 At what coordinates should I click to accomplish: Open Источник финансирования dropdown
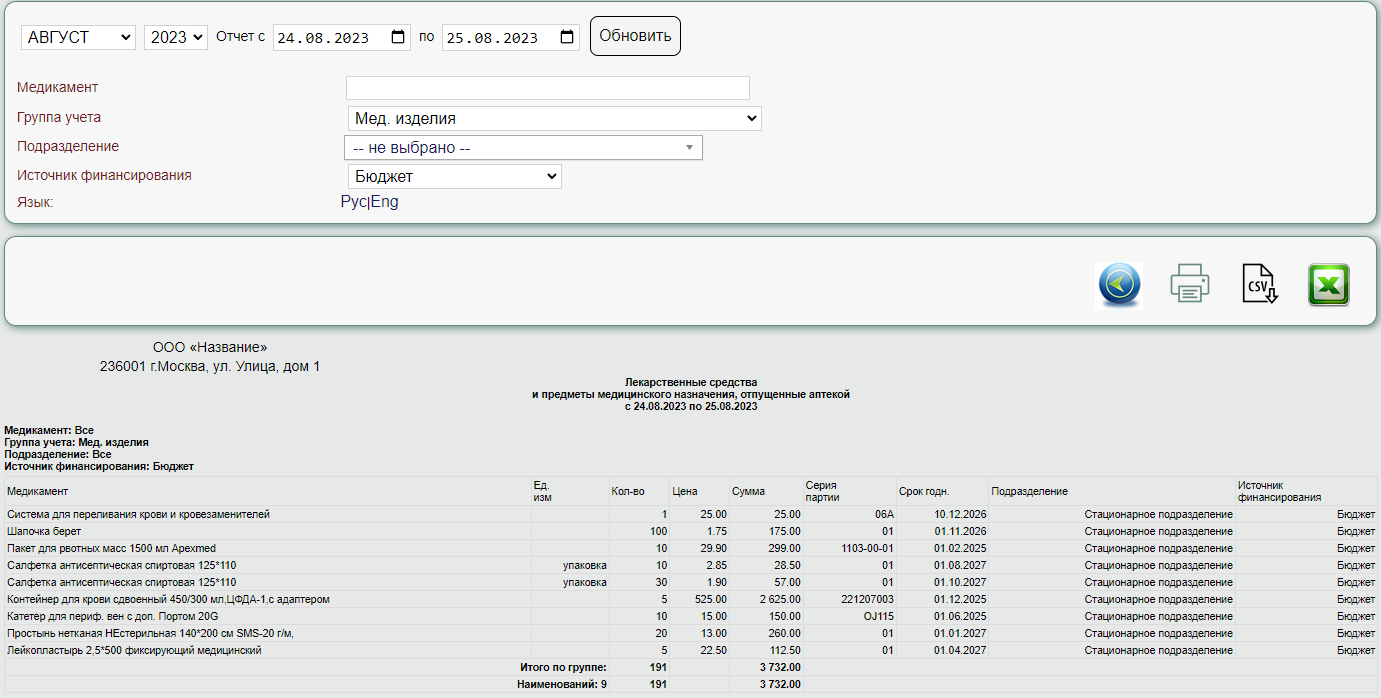(x=454, y=177)
